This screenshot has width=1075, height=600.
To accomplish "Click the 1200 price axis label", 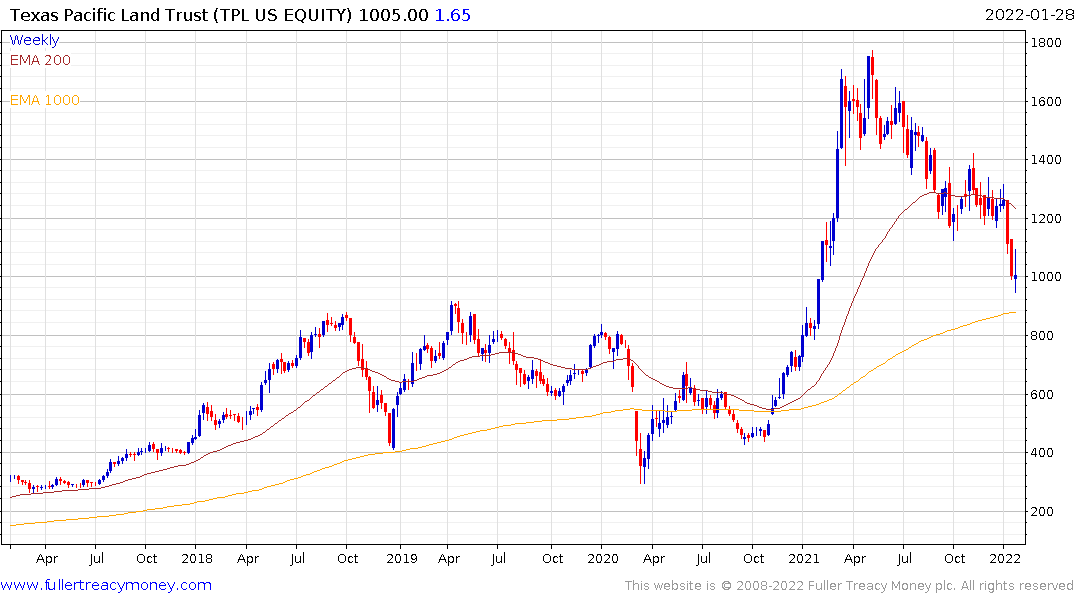I will pos(1046,219).
